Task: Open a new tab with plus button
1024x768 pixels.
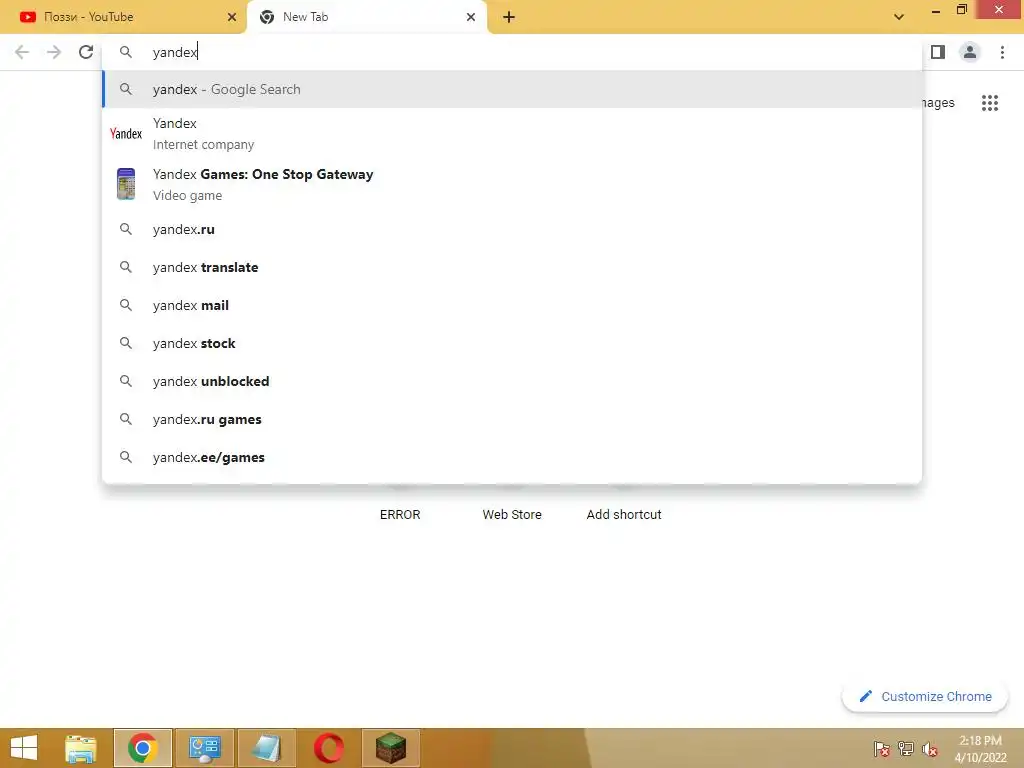Action: point(509,17)
